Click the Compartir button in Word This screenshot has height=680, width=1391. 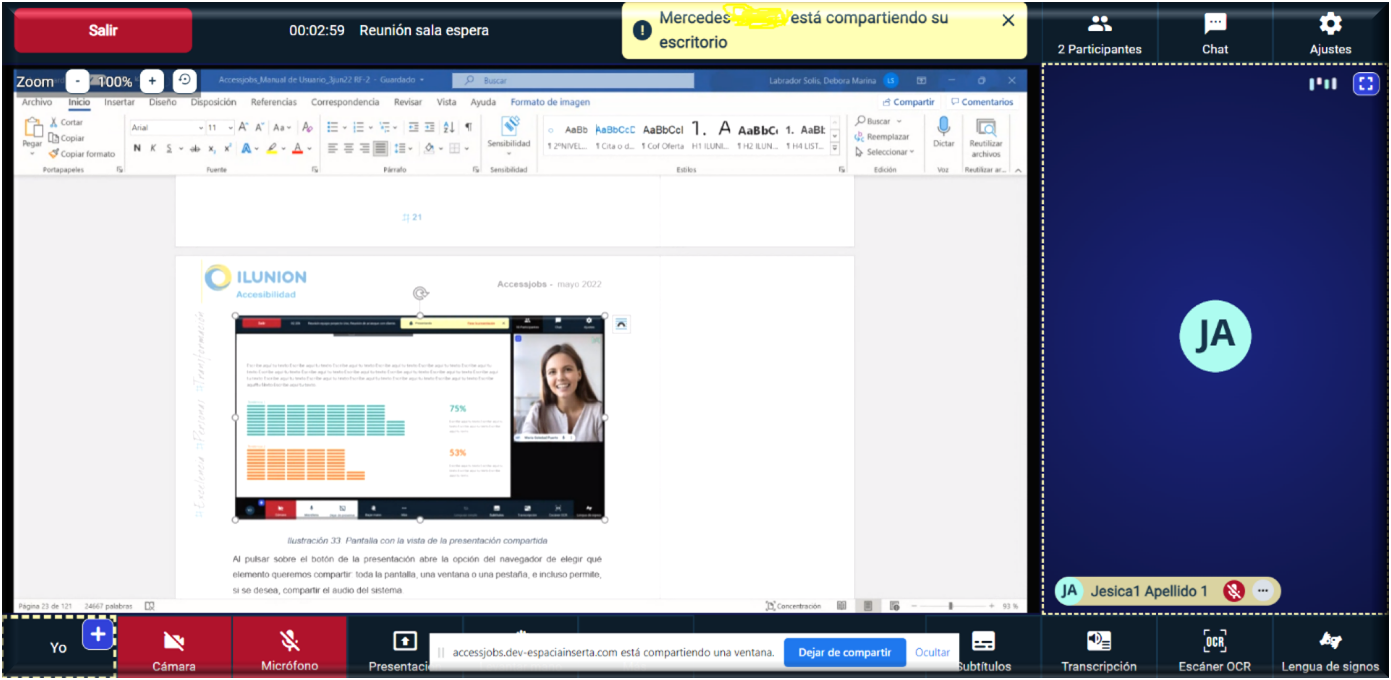tap(909, 102)
